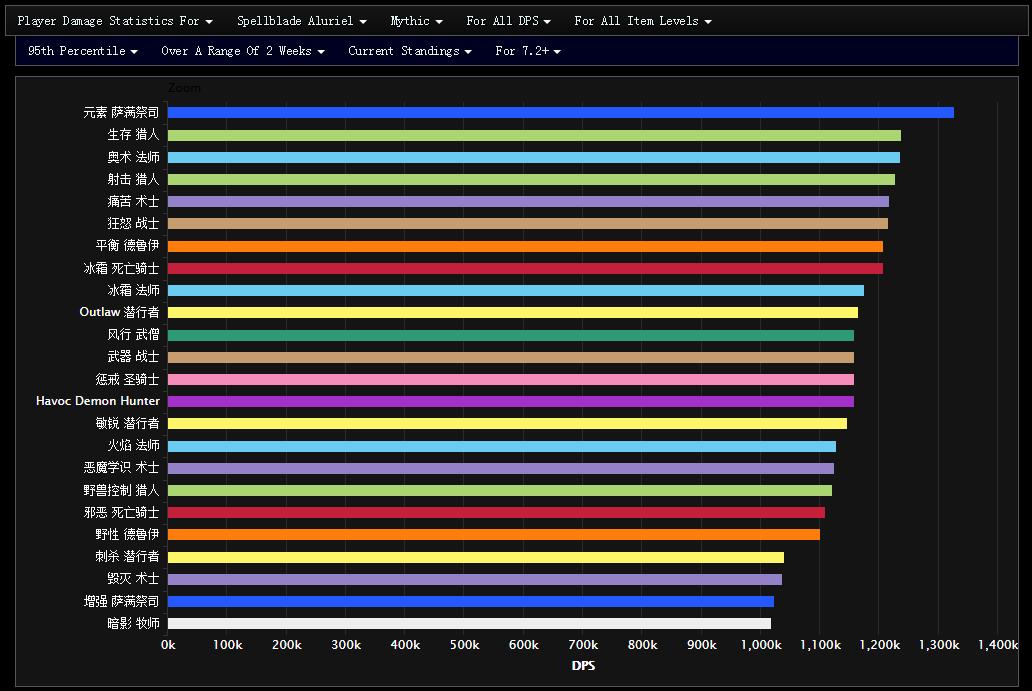Select the 刺杀 潜行者 axis label
The height and width of the screenshot is (691, 1032).
[x=128, y=557]
